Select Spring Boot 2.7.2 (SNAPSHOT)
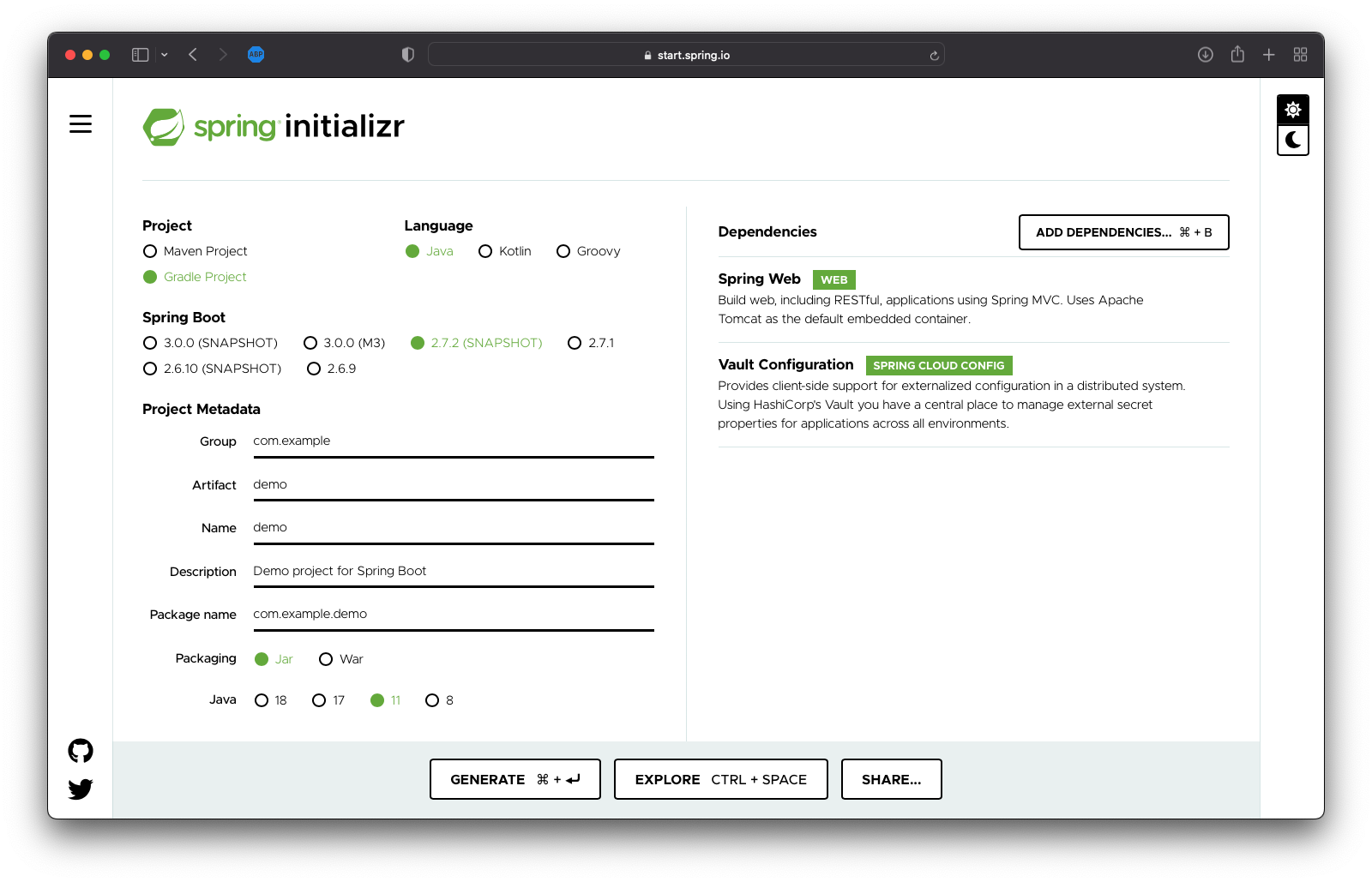Viewport: 1372px width, 882px height. click(x=477, y=343)
